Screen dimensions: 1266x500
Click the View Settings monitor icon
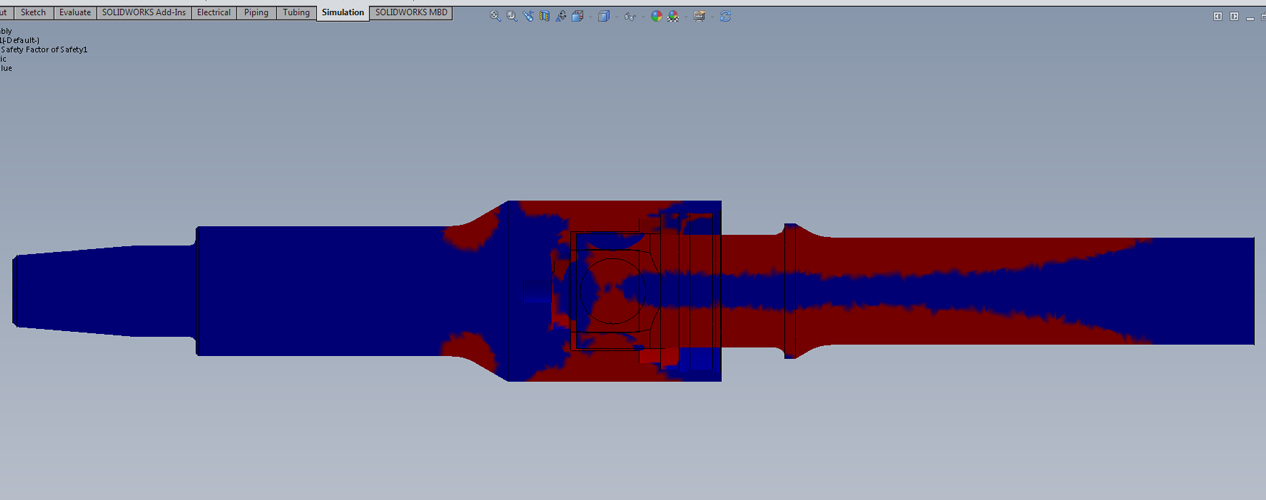(699, 16)
